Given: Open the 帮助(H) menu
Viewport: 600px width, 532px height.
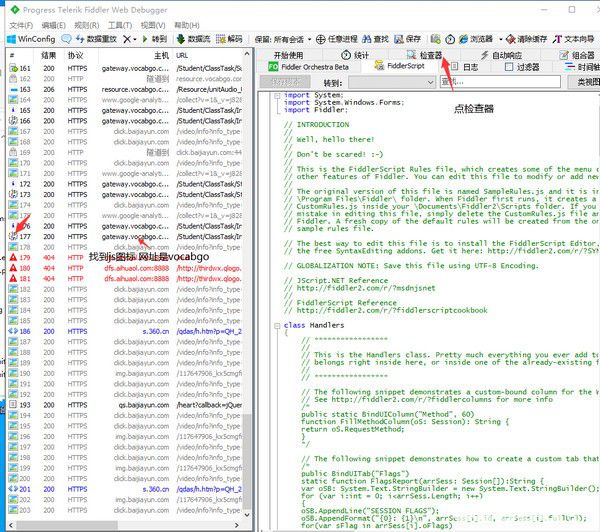Looking at the screenshot, I should click(x=187, y=25).
